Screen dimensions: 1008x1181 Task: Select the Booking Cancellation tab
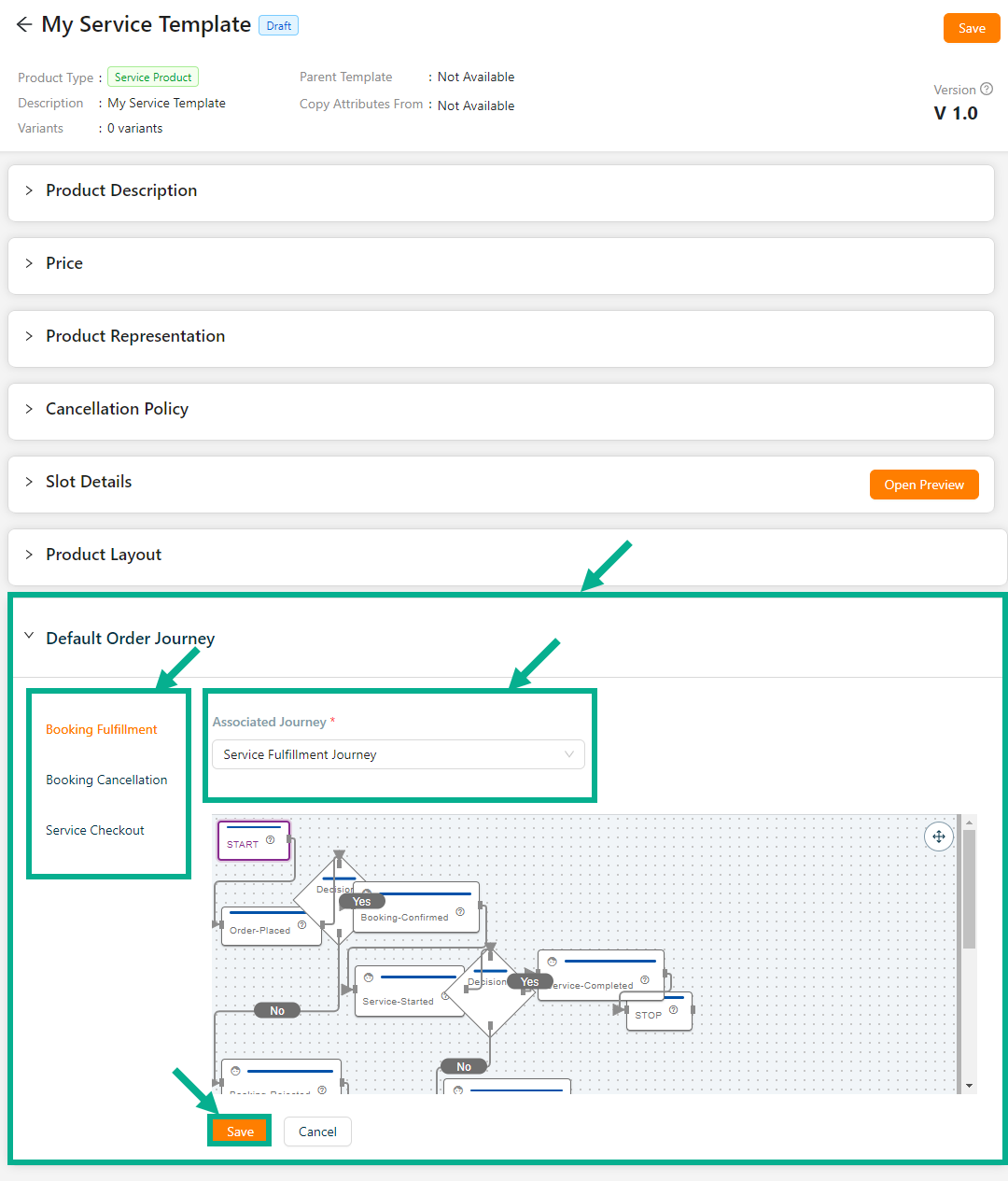pos(106,780)
